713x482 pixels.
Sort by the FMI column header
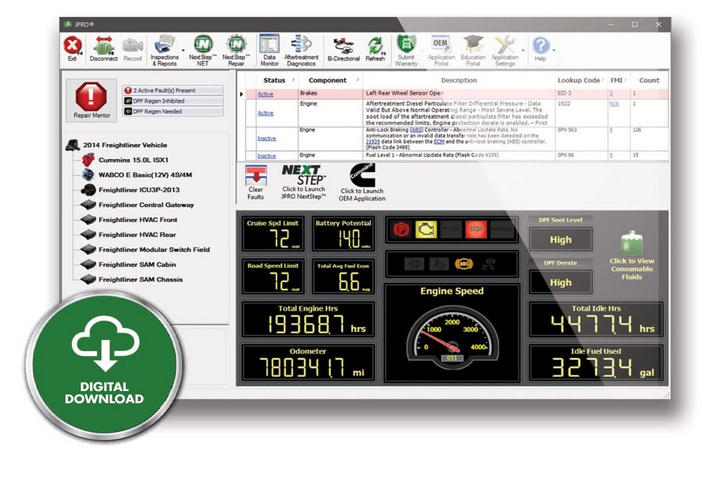pyautogui.click(x=616, y=80)
